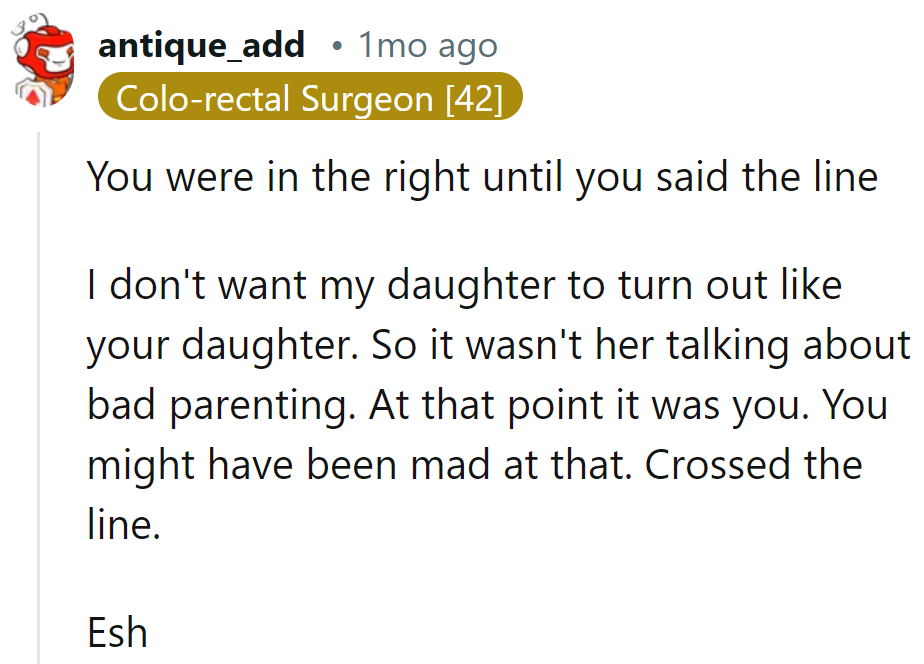Screen dimensions: 924x664
Task: Open antique_add's profile link
Action: pyautogui.click(x=201, y=44)
